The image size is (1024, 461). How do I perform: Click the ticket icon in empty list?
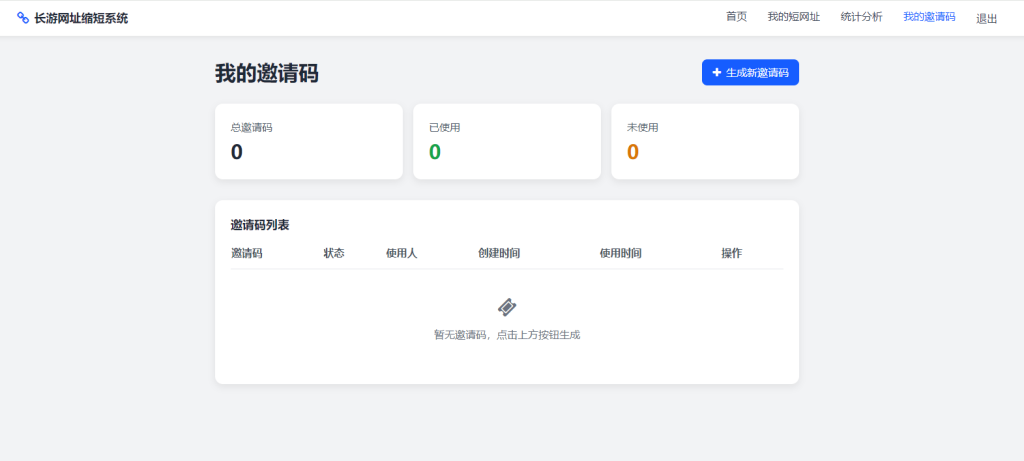click(507, 307)
